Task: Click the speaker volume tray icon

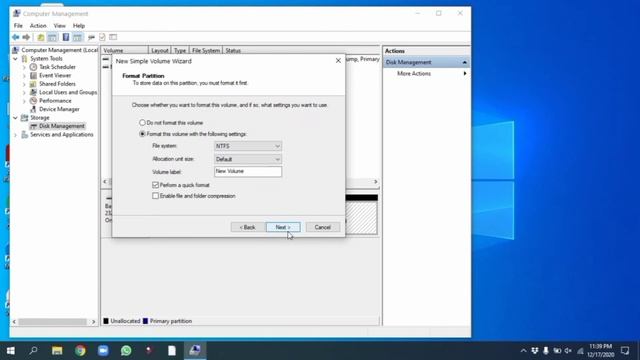Action: [568, 351]
